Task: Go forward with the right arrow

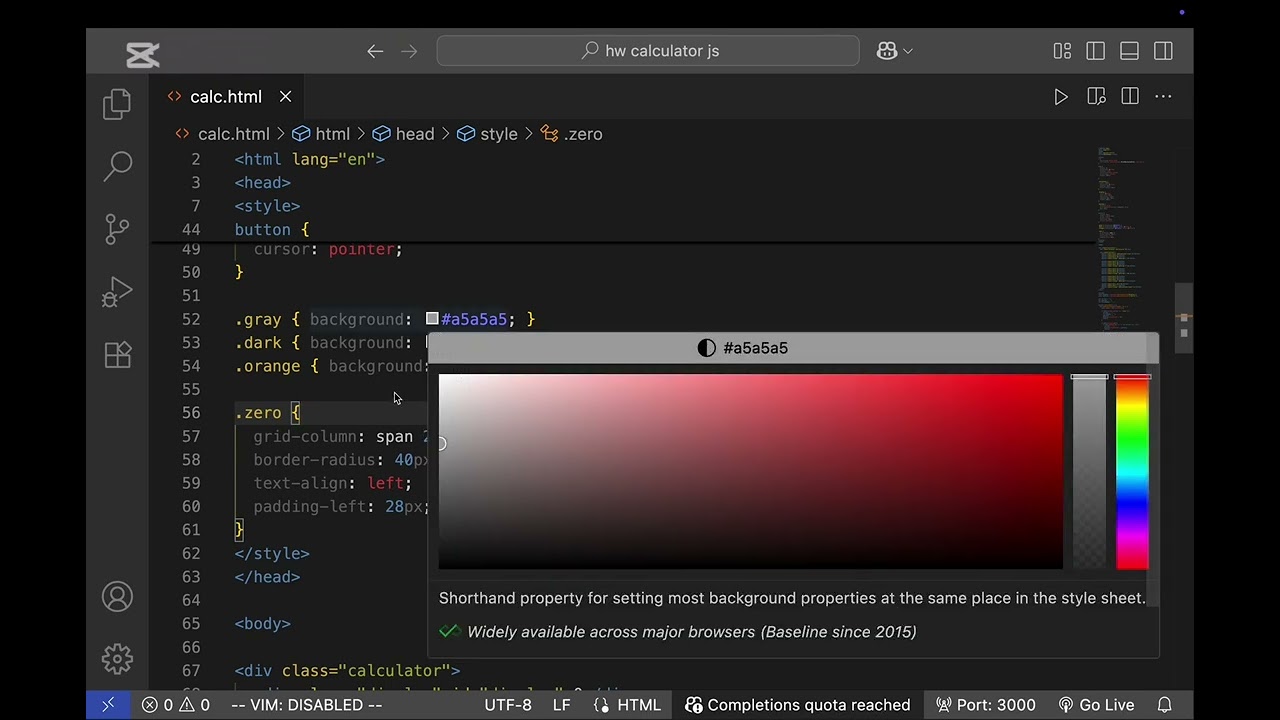Action: tap(409, 51)
